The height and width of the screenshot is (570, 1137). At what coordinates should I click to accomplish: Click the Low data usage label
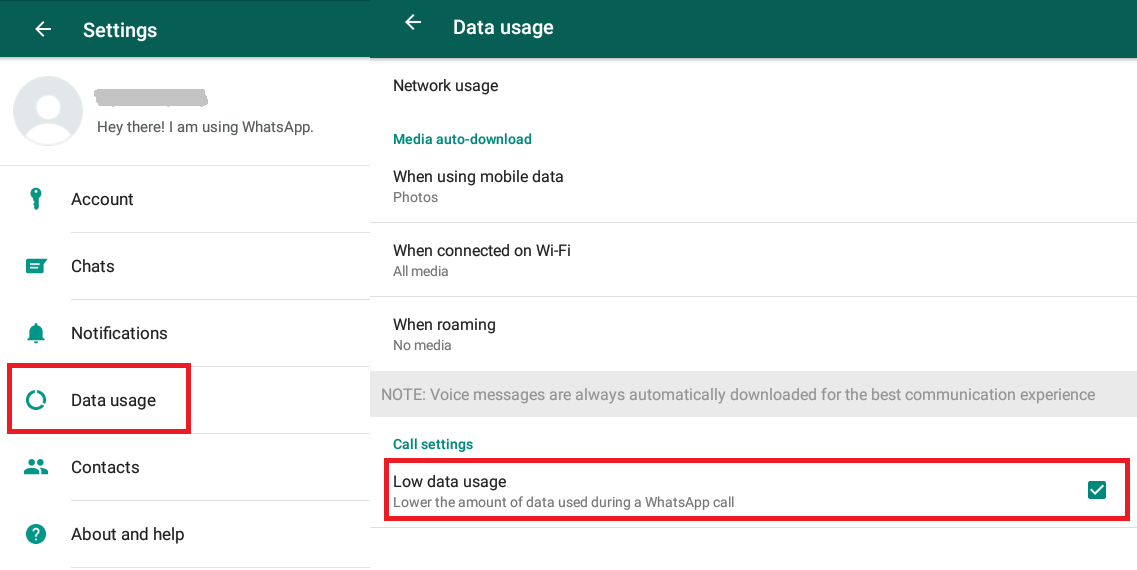pyautogui.click(x=450, y=482)
